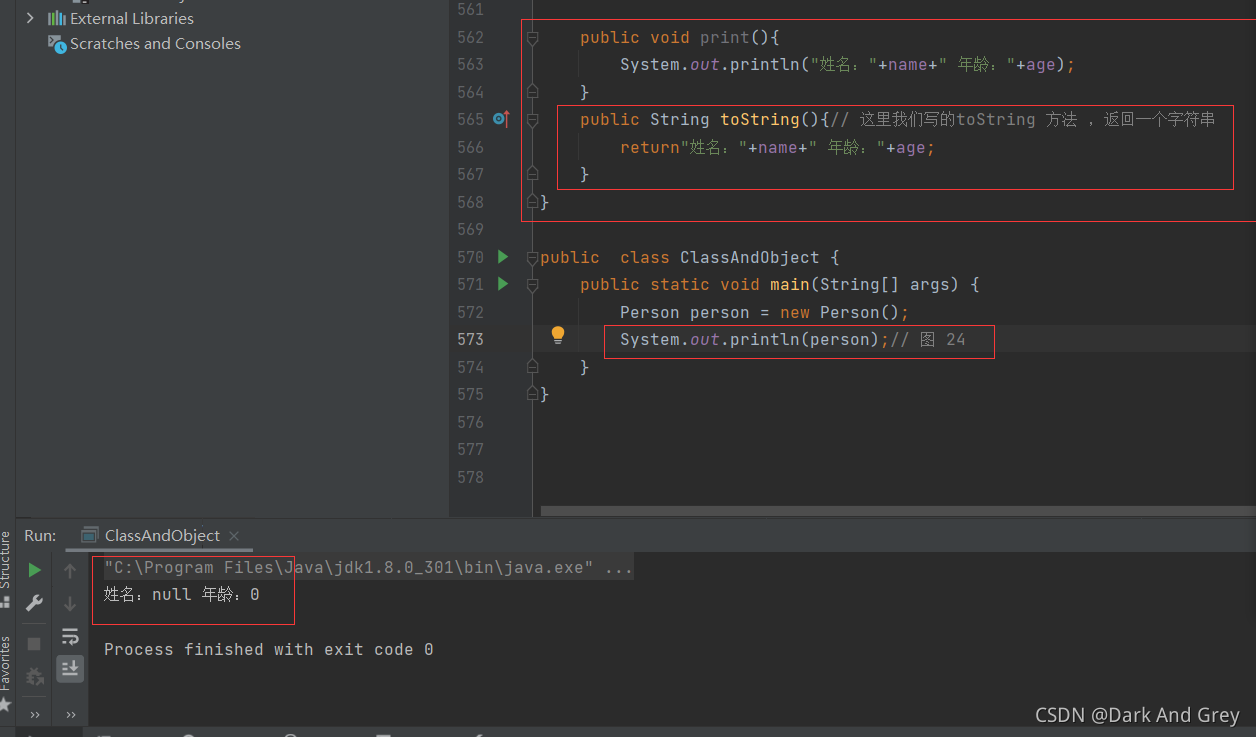Click 'System.out.println(person)' on line 573
This screenshot has height=737, width=1256.
(x=750, y=340)
